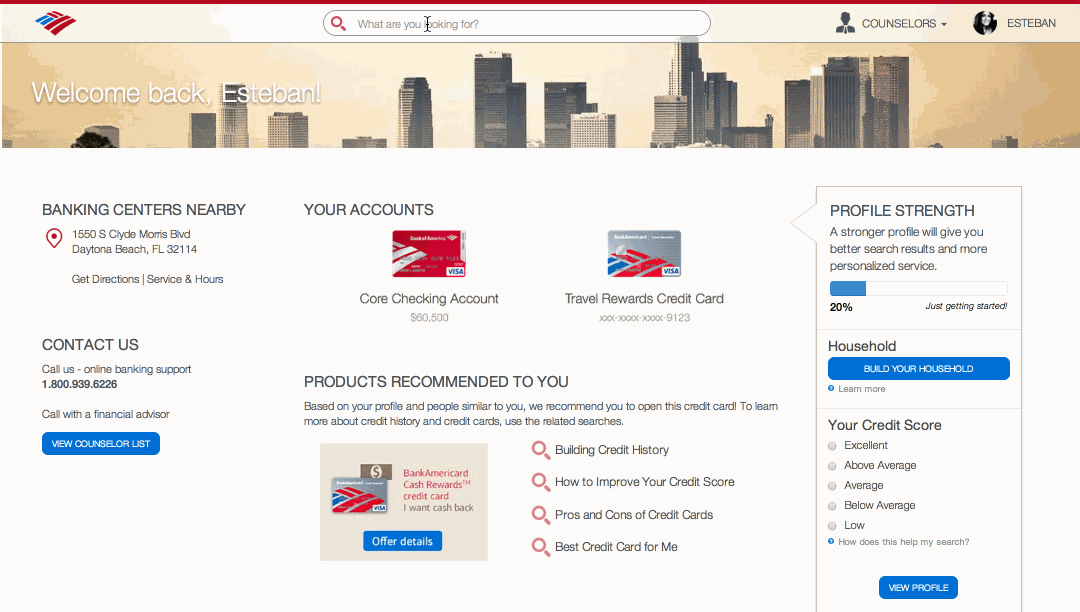Open Esteban's profile avatar

pyautogui.click(x=985, y=23)
